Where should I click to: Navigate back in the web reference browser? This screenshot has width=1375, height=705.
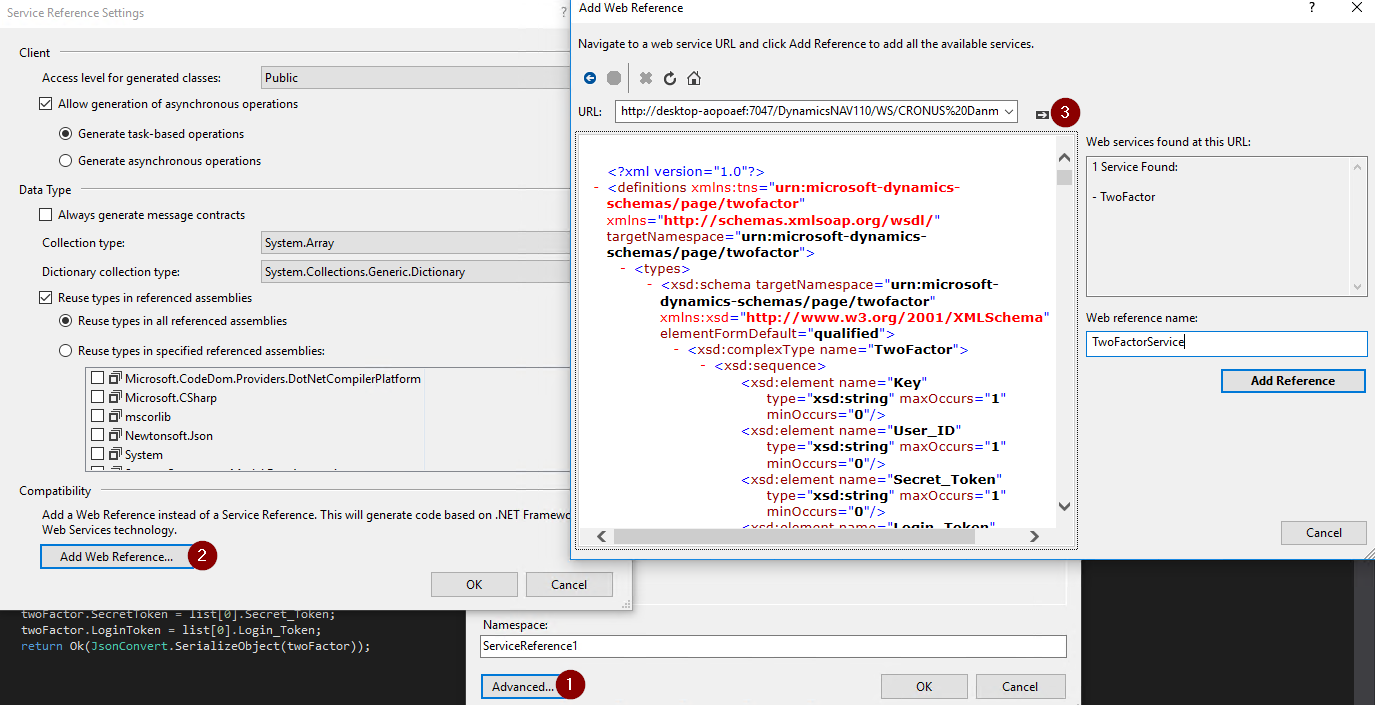click(590, 78)
